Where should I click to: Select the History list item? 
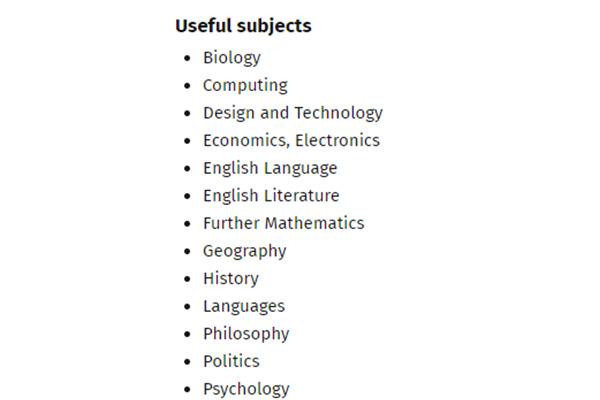coord(231,279)
